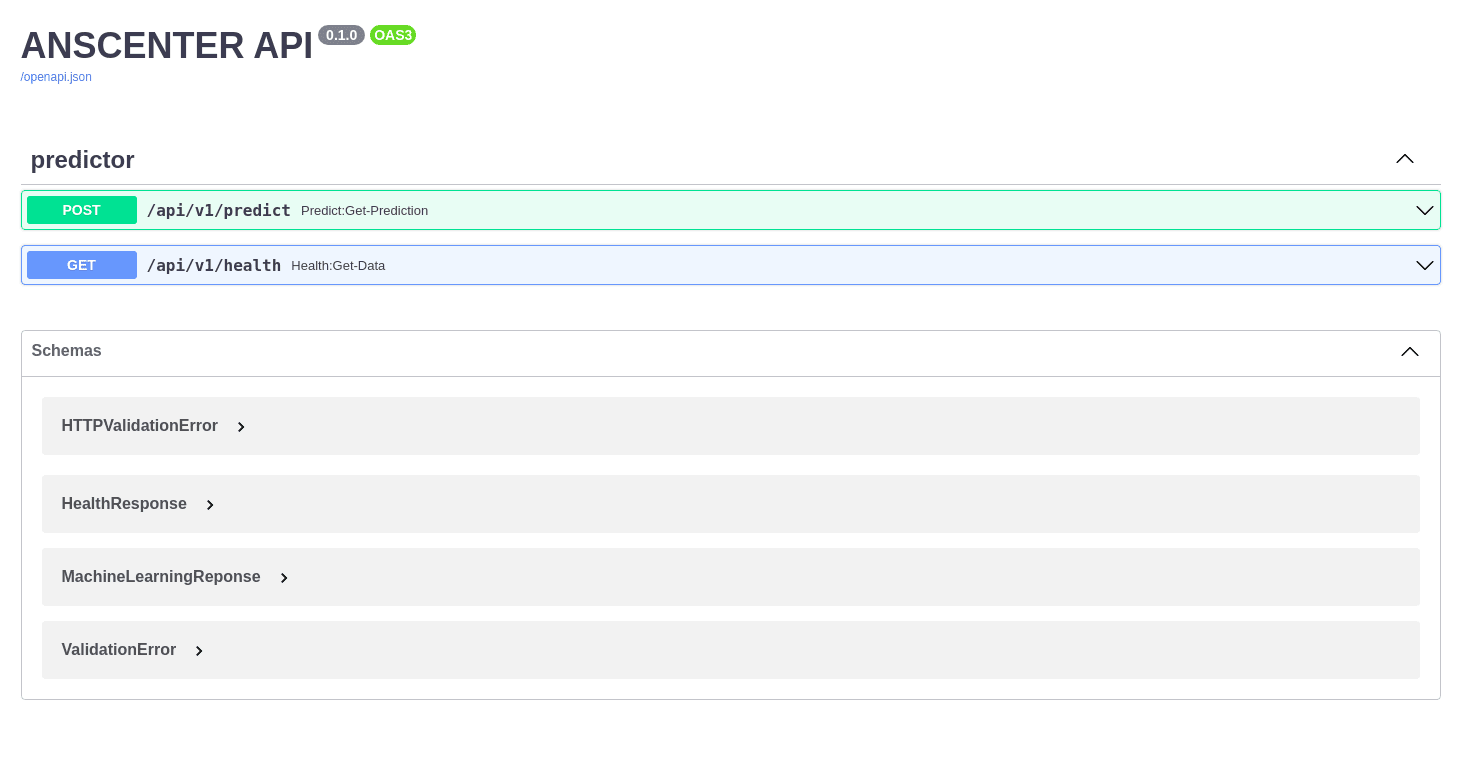Click the Schemas heading label
This screenshot has width=1475, height=773.
(66, 350)
